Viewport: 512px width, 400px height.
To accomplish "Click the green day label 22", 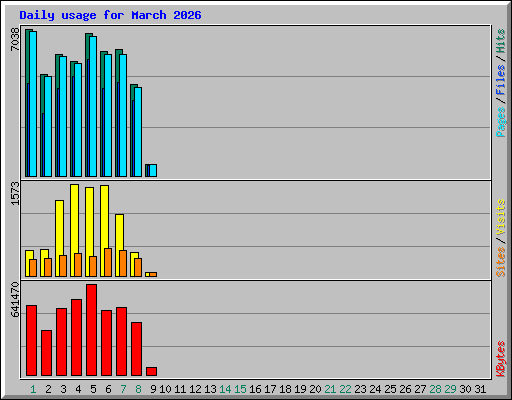I will (345, 389).
